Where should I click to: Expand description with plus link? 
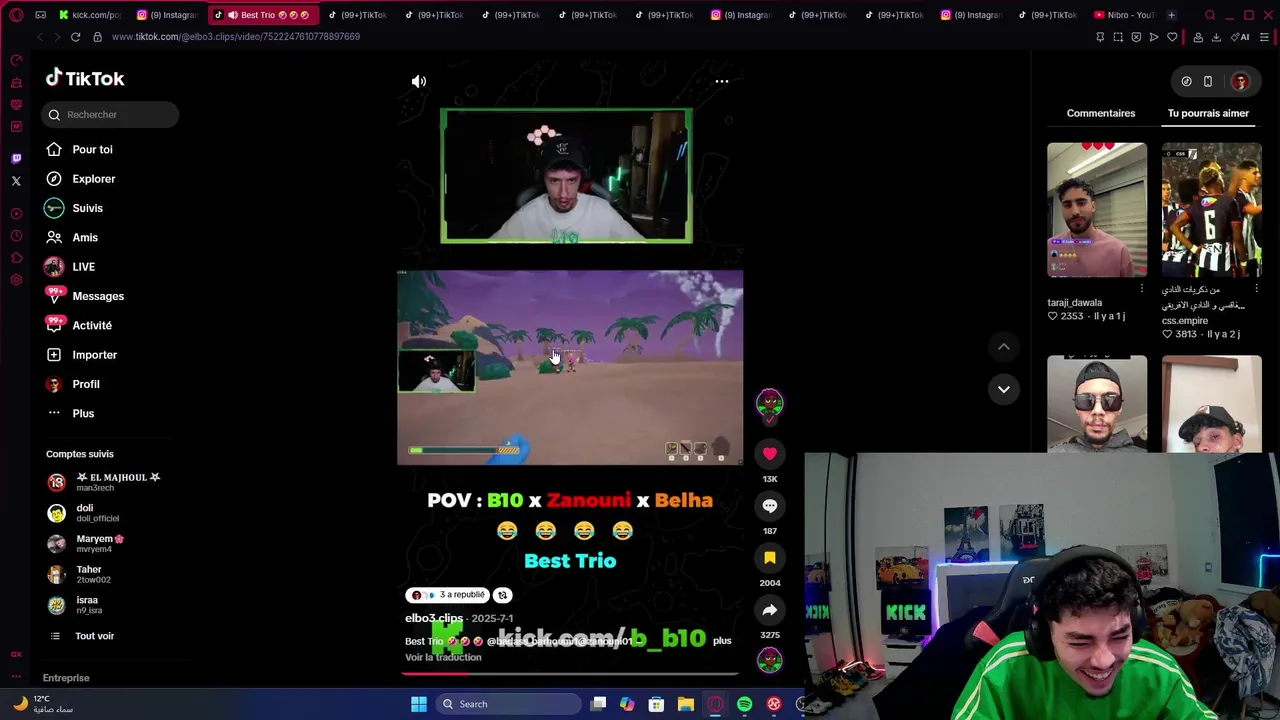(x=722, y=640)
